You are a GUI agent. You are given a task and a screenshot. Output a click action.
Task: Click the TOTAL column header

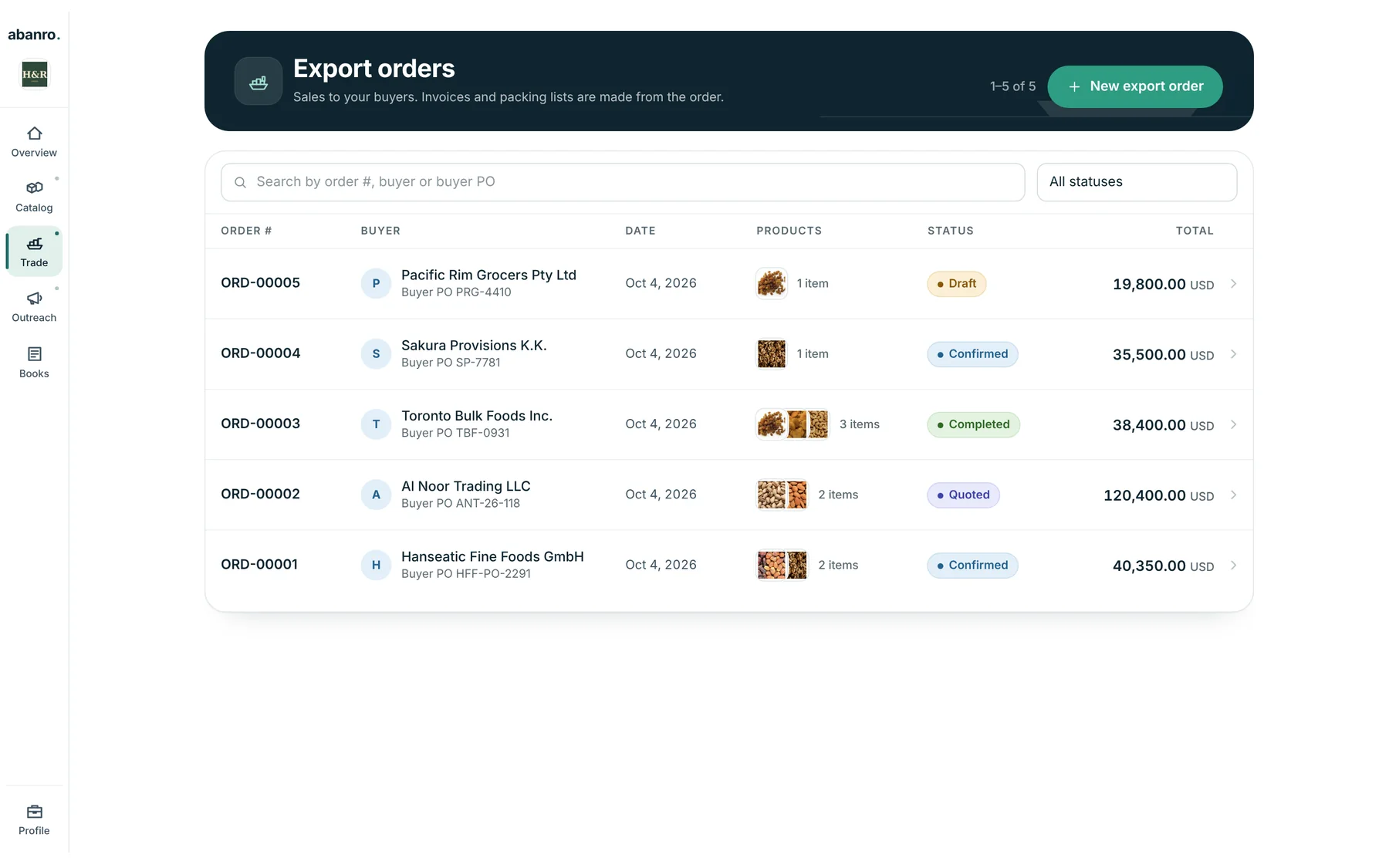(x=1195, y=231)
